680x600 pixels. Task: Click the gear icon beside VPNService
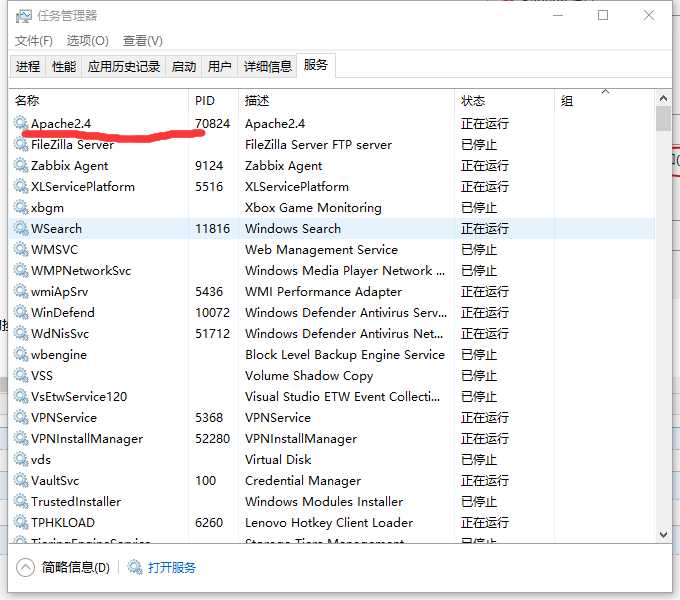pyautogui.click(x=21, y=417)
